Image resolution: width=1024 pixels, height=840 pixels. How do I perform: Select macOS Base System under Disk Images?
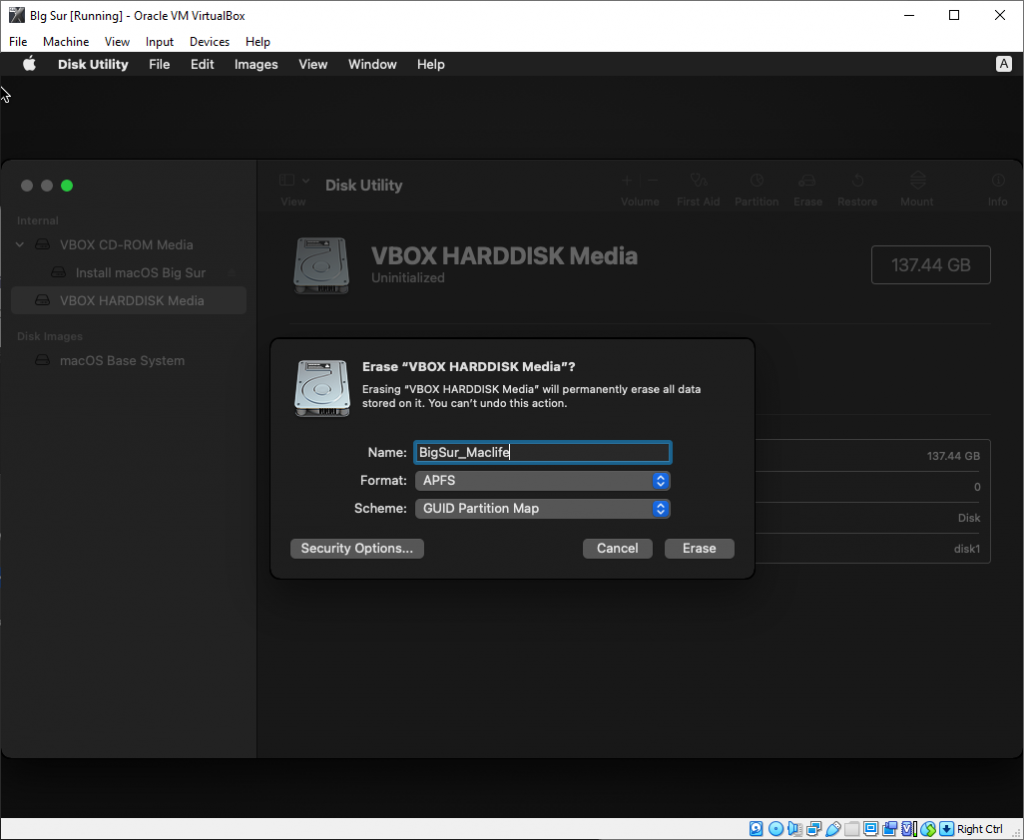(x=122, y=360)
